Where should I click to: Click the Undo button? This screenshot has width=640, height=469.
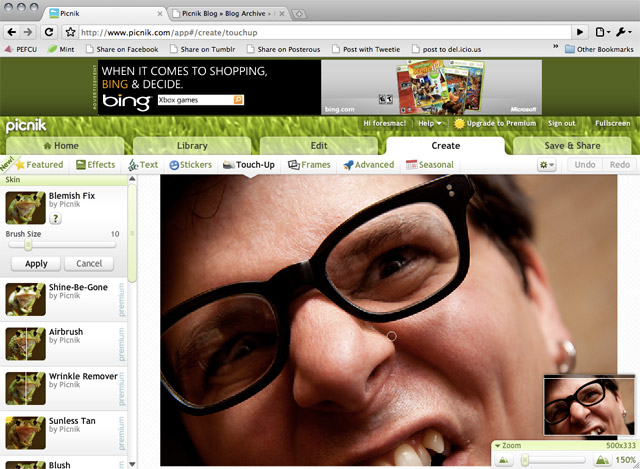tap(584, 165)
